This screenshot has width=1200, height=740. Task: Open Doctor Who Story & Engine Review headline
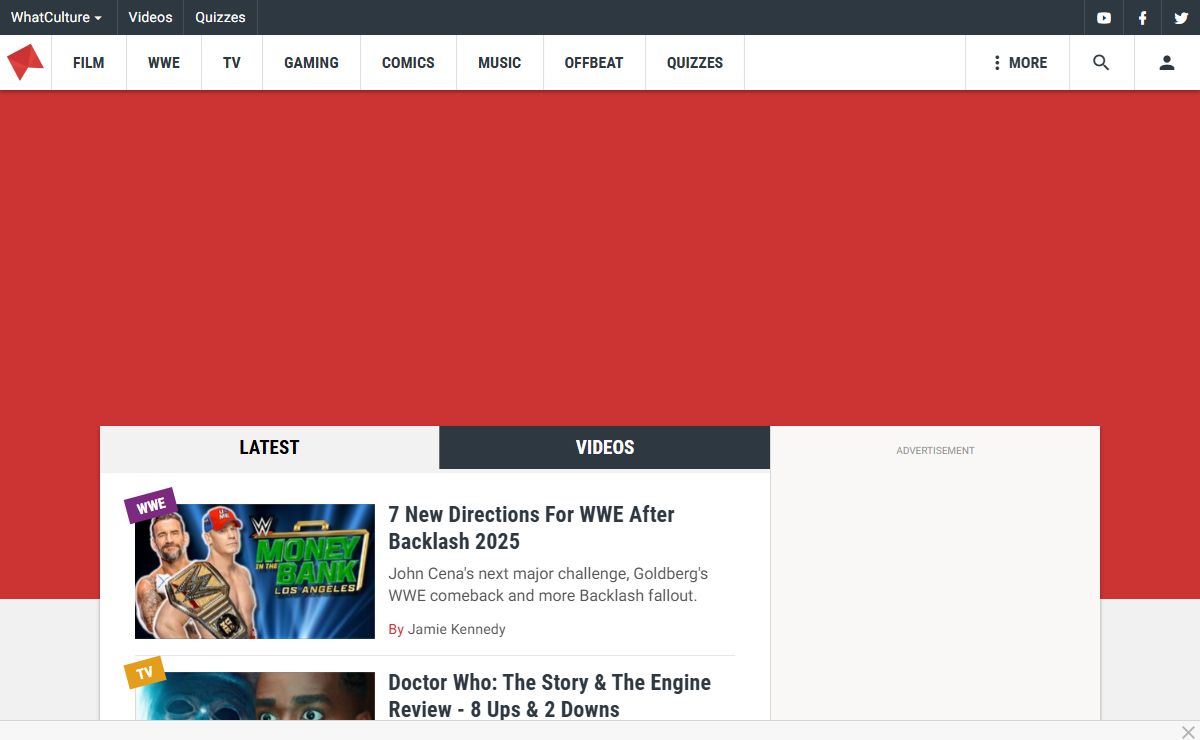pyautogui.click(x=549, y=696)
